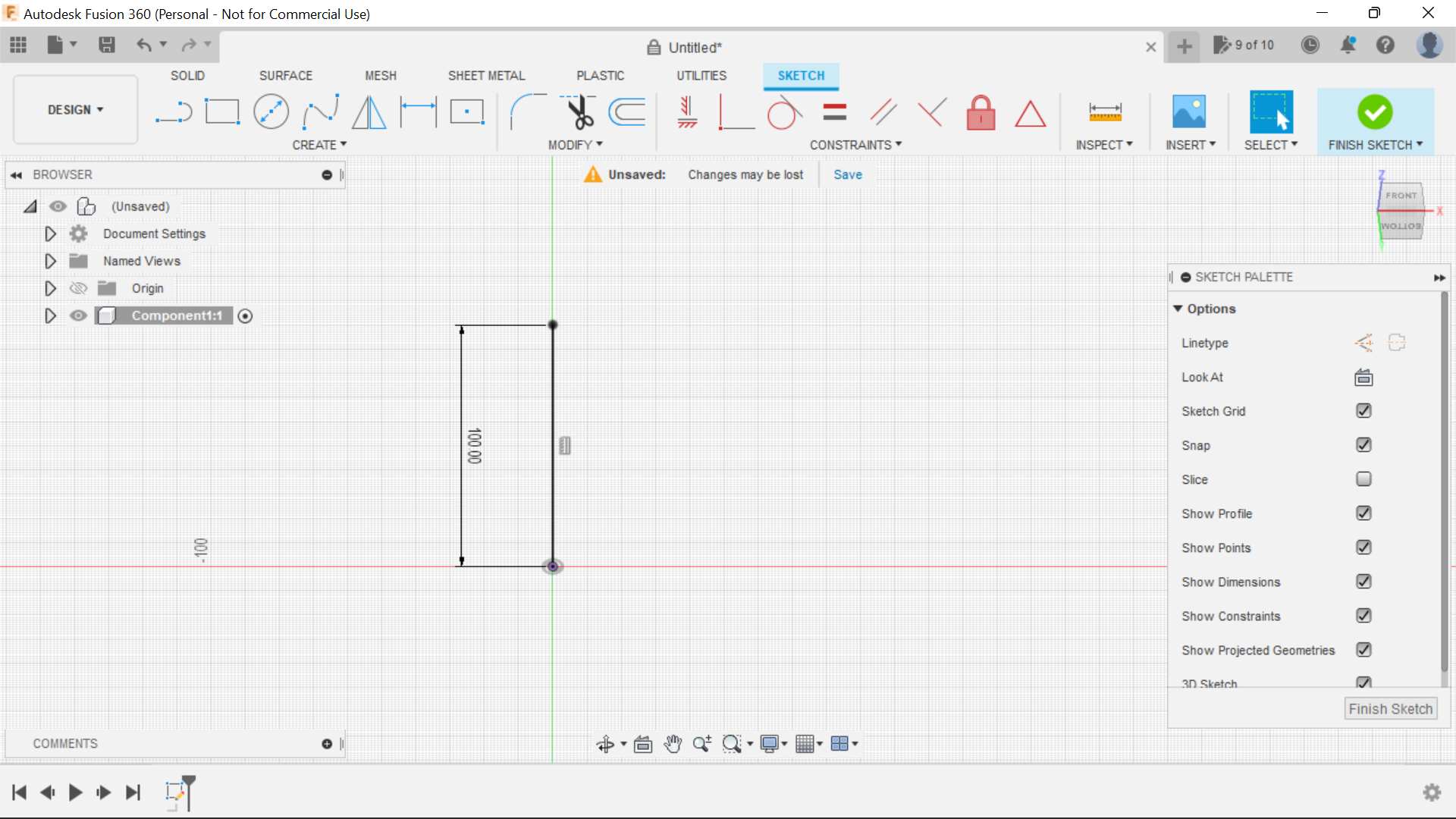1456x819 pixels.
Task: Select the Rectangle sketch tool
Action: (222, 111)
